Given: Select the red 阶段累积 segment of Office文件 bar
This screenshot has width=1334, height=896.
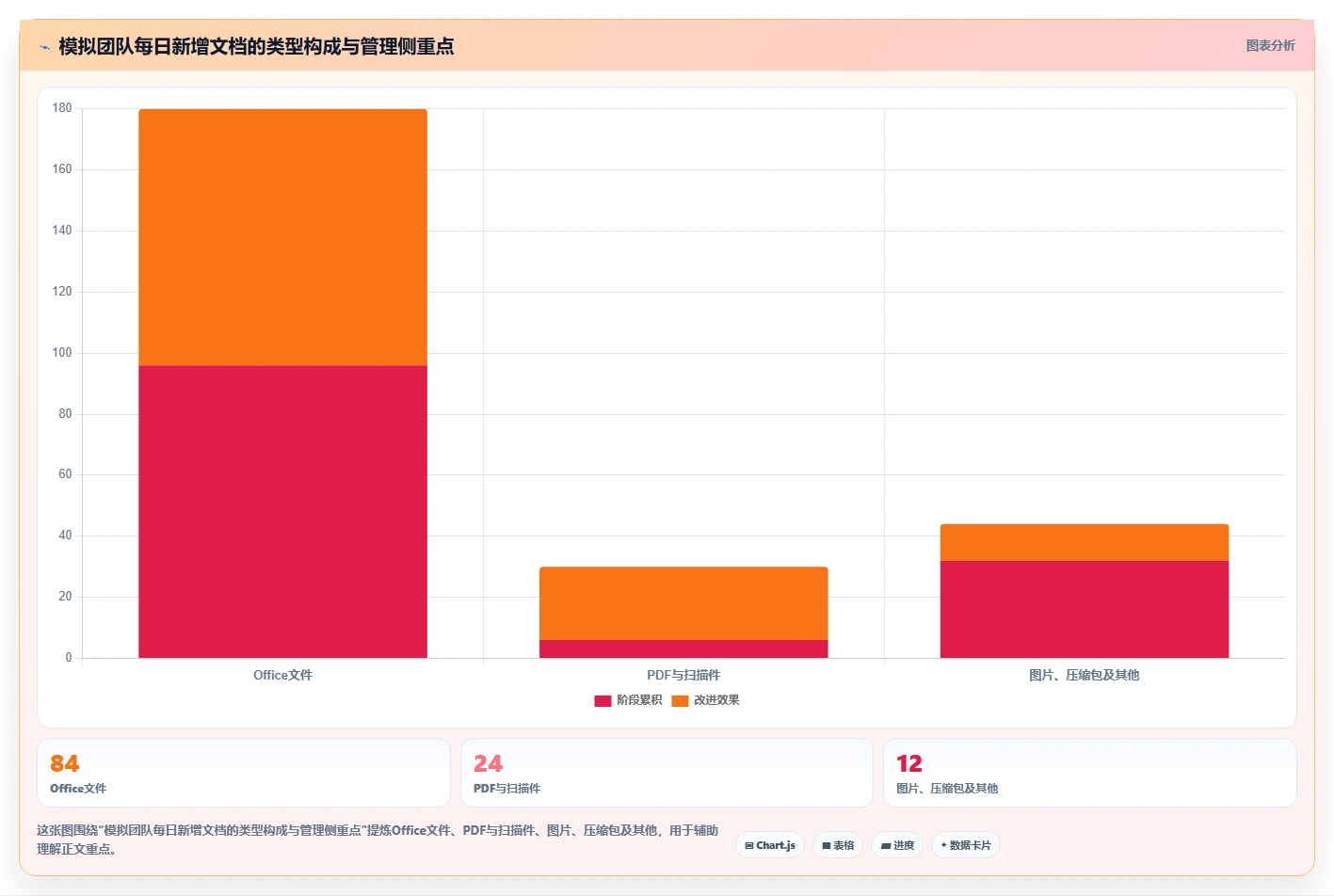Looking at the screenshot, I should pos(282,511).
